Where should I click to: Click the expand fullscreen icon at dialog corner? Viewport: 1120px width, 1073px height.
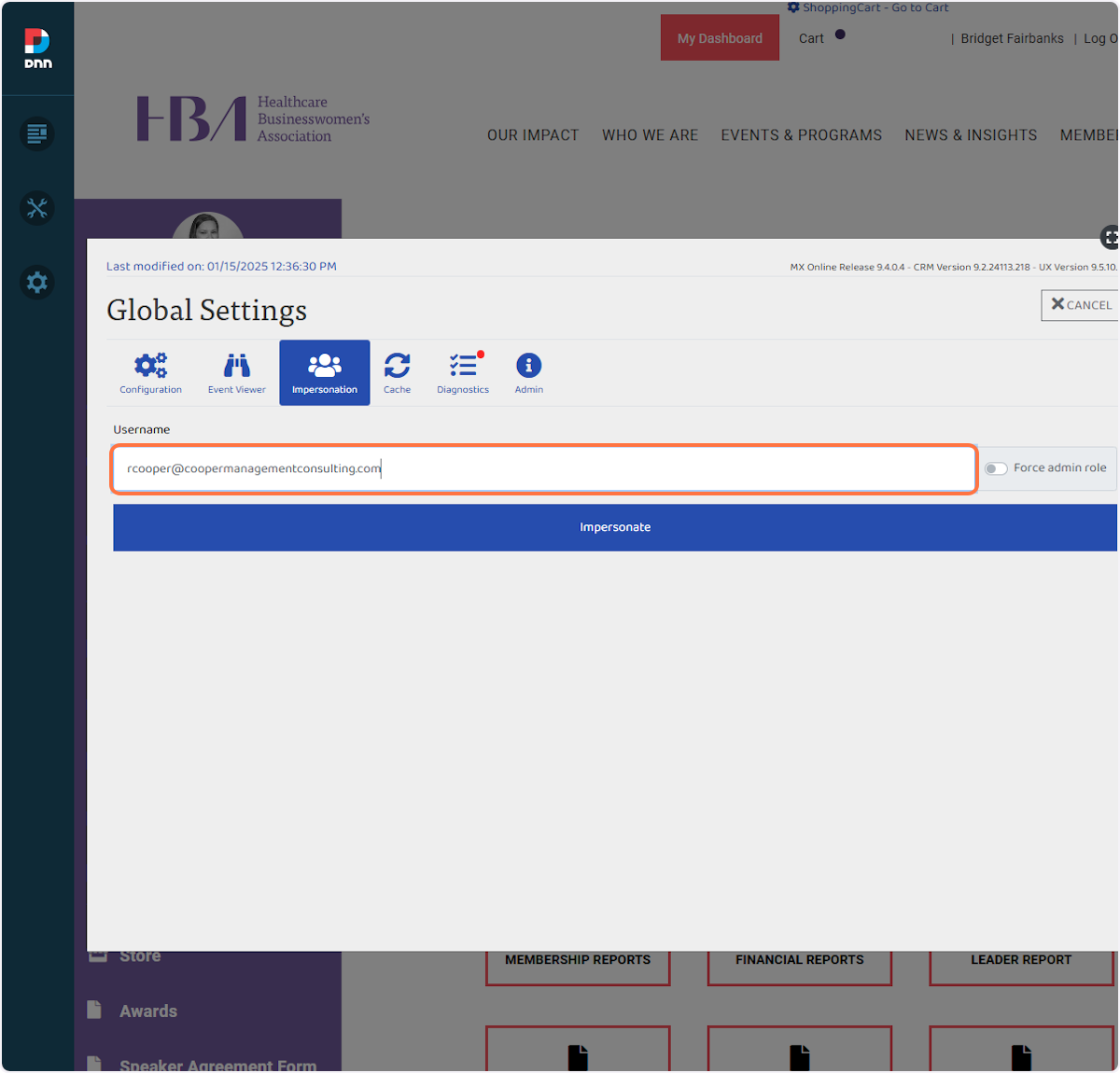1110,238
